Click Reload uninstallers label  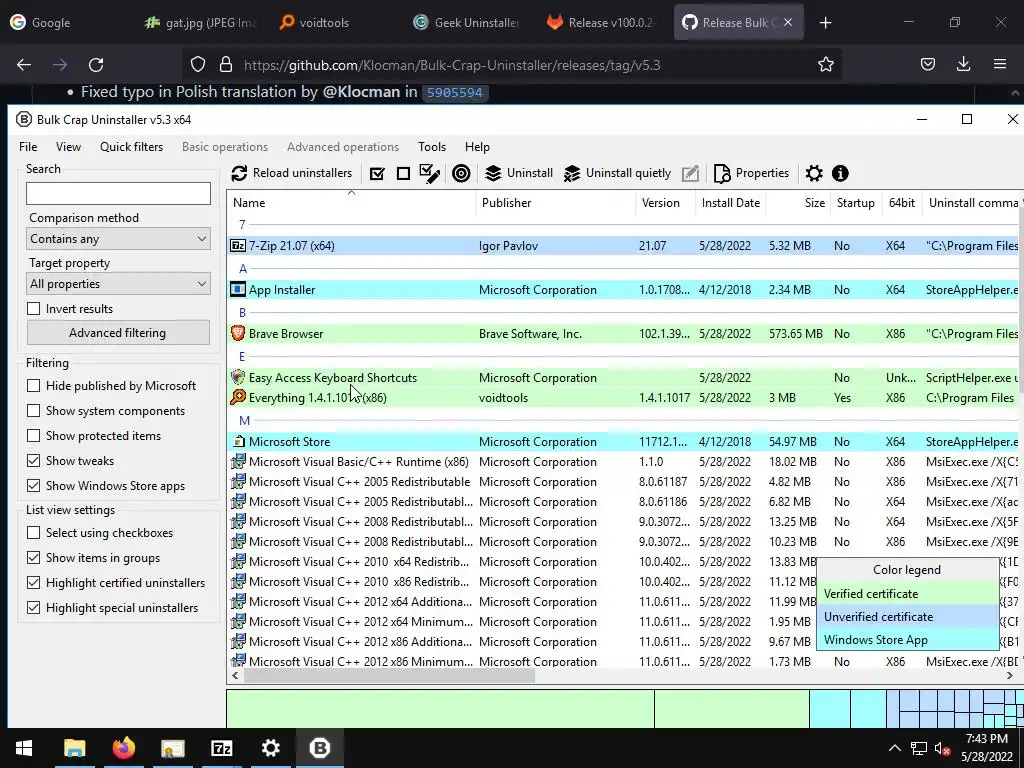[x=302, y=173]
